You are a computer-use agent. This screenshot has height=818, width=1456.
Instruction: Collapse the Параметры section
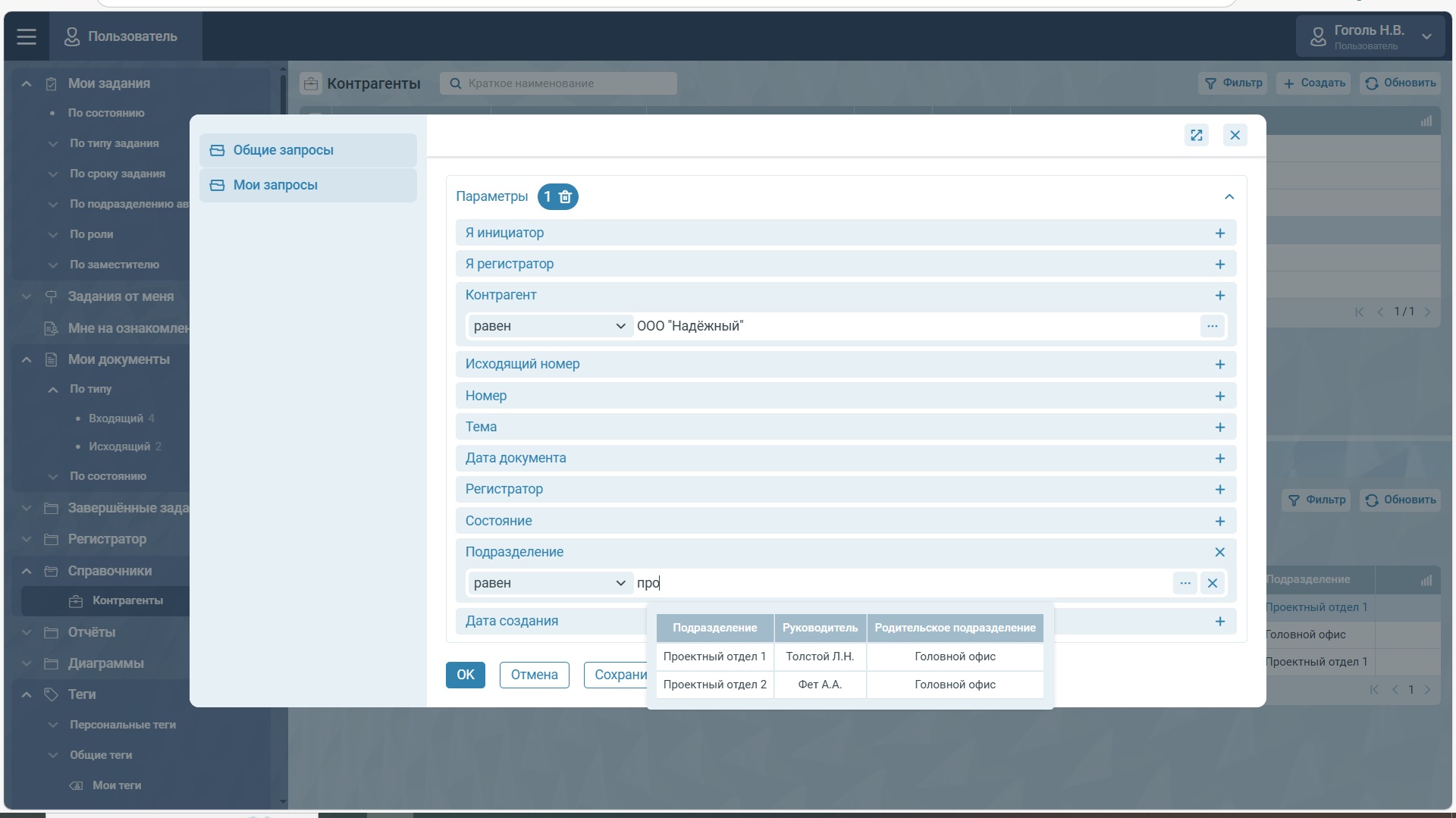click(1228, 197)
